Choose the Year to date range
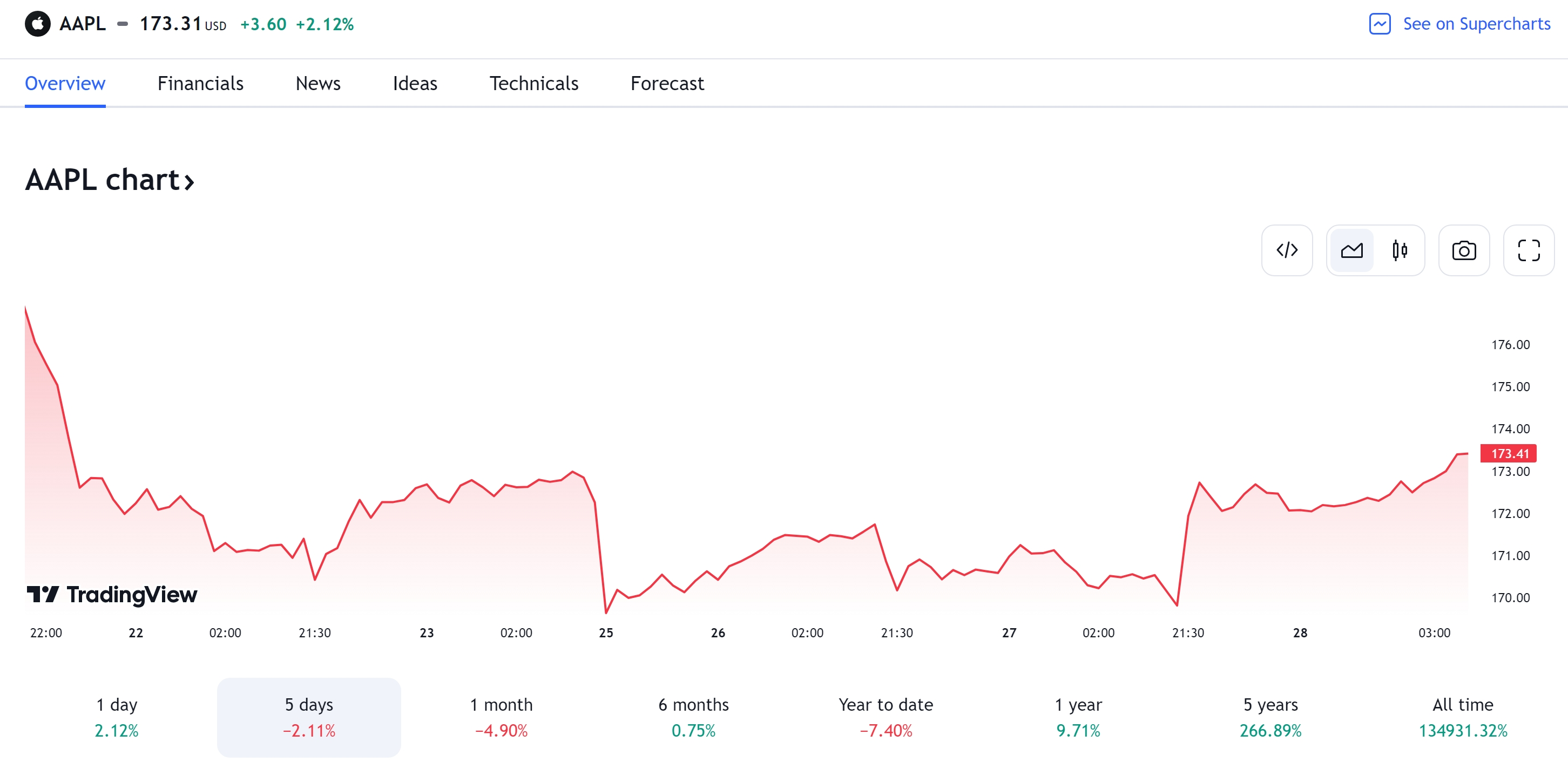The height and width of the screenshot is (776, 1568). click(x=885, y=717)
